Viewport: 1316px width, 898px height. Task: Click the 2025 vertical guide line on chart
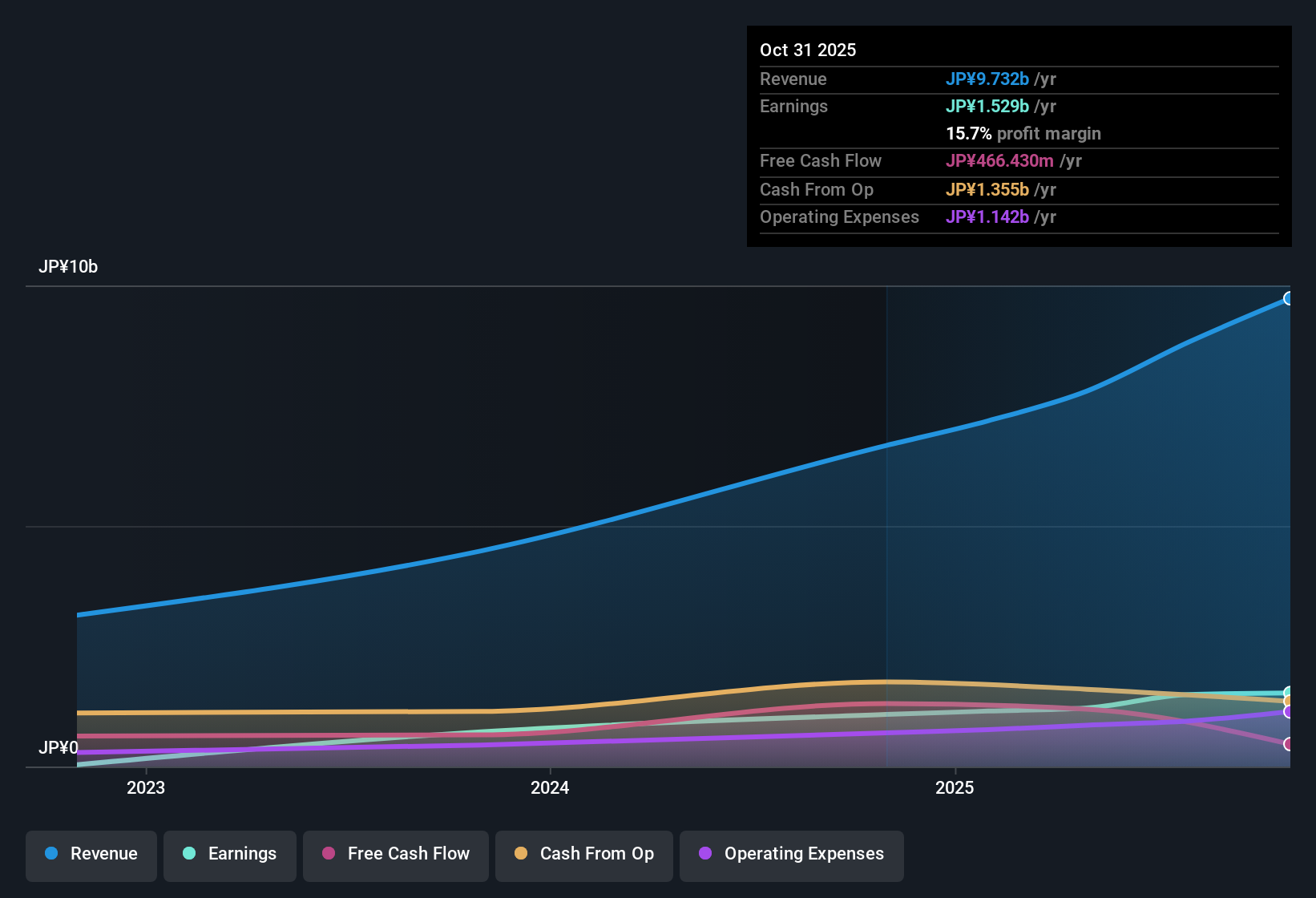(886, 521)
